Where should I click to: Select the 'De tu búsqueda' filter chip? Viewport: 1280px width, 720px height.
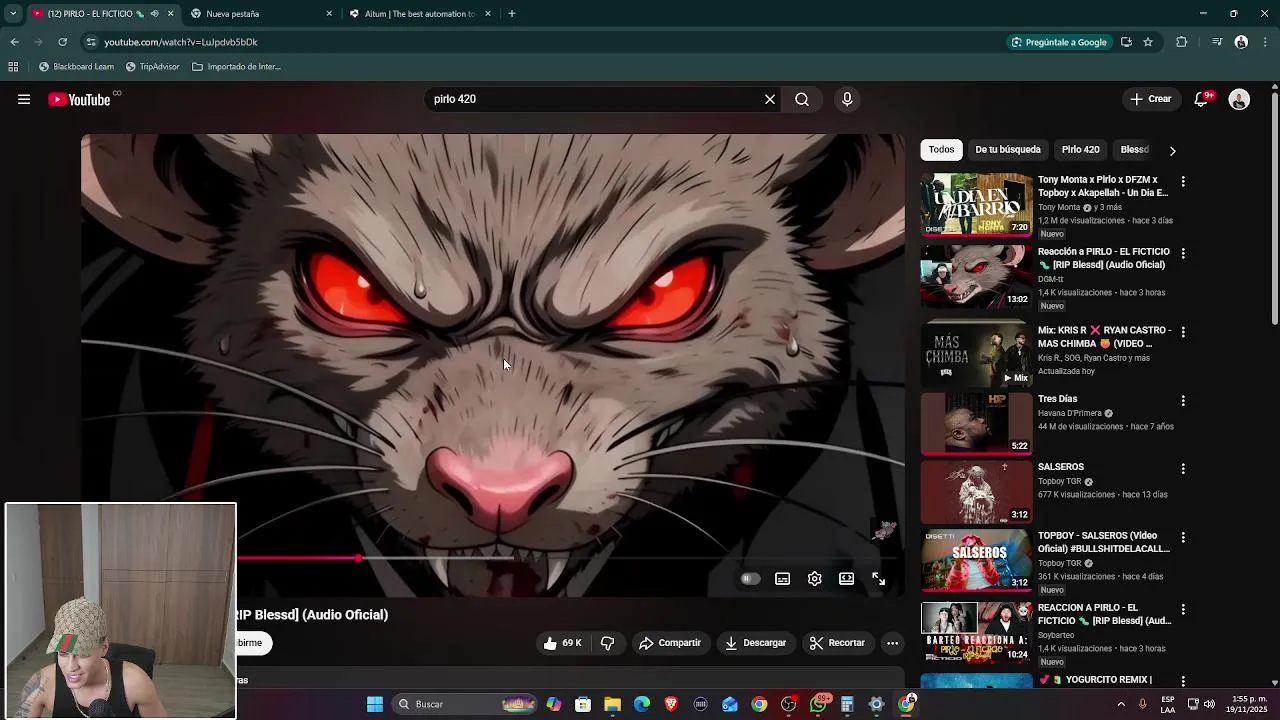(1008, 150)
